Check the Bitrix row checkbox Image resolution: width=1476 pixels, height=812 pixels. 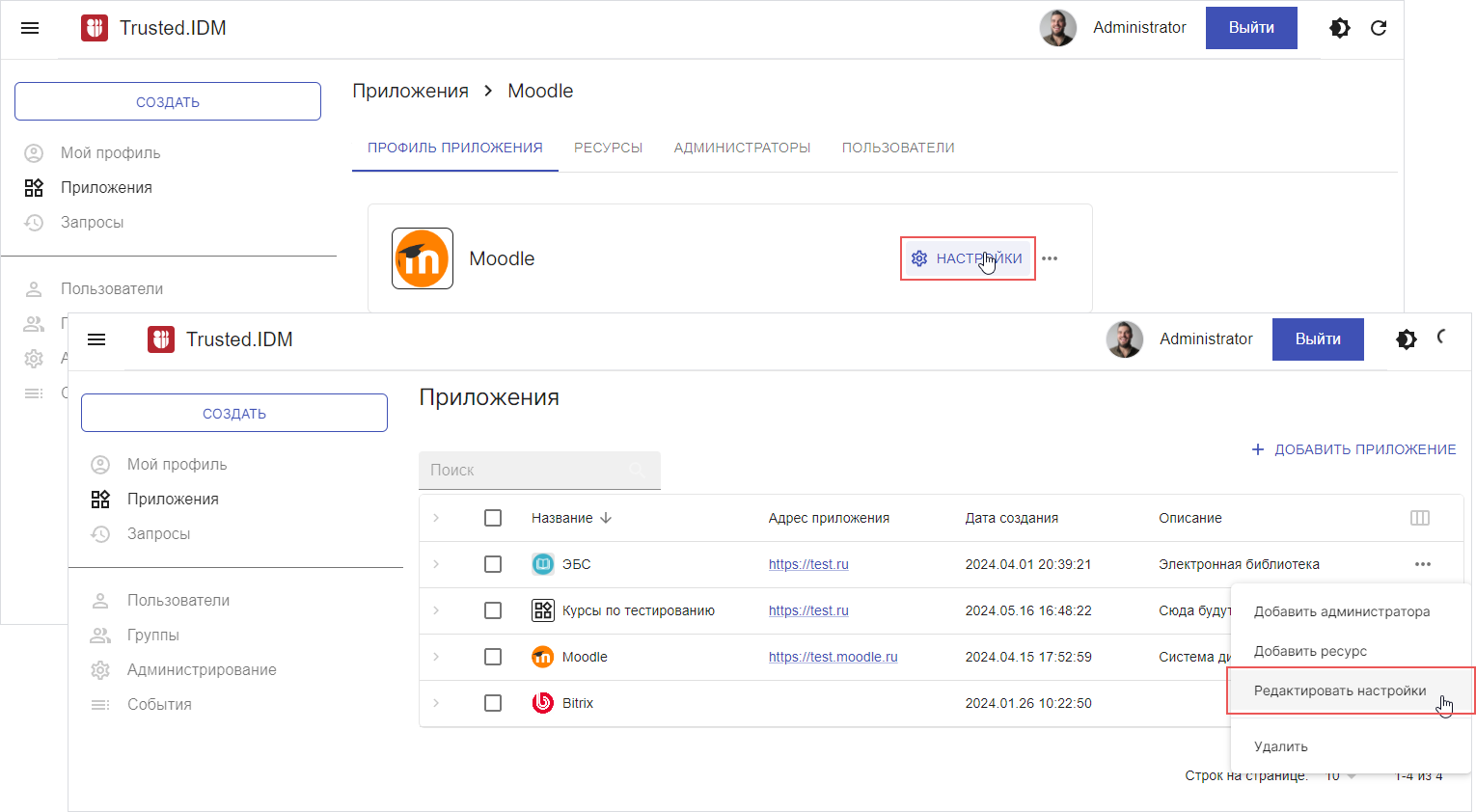pyautogui.click(x=493, y=703)
